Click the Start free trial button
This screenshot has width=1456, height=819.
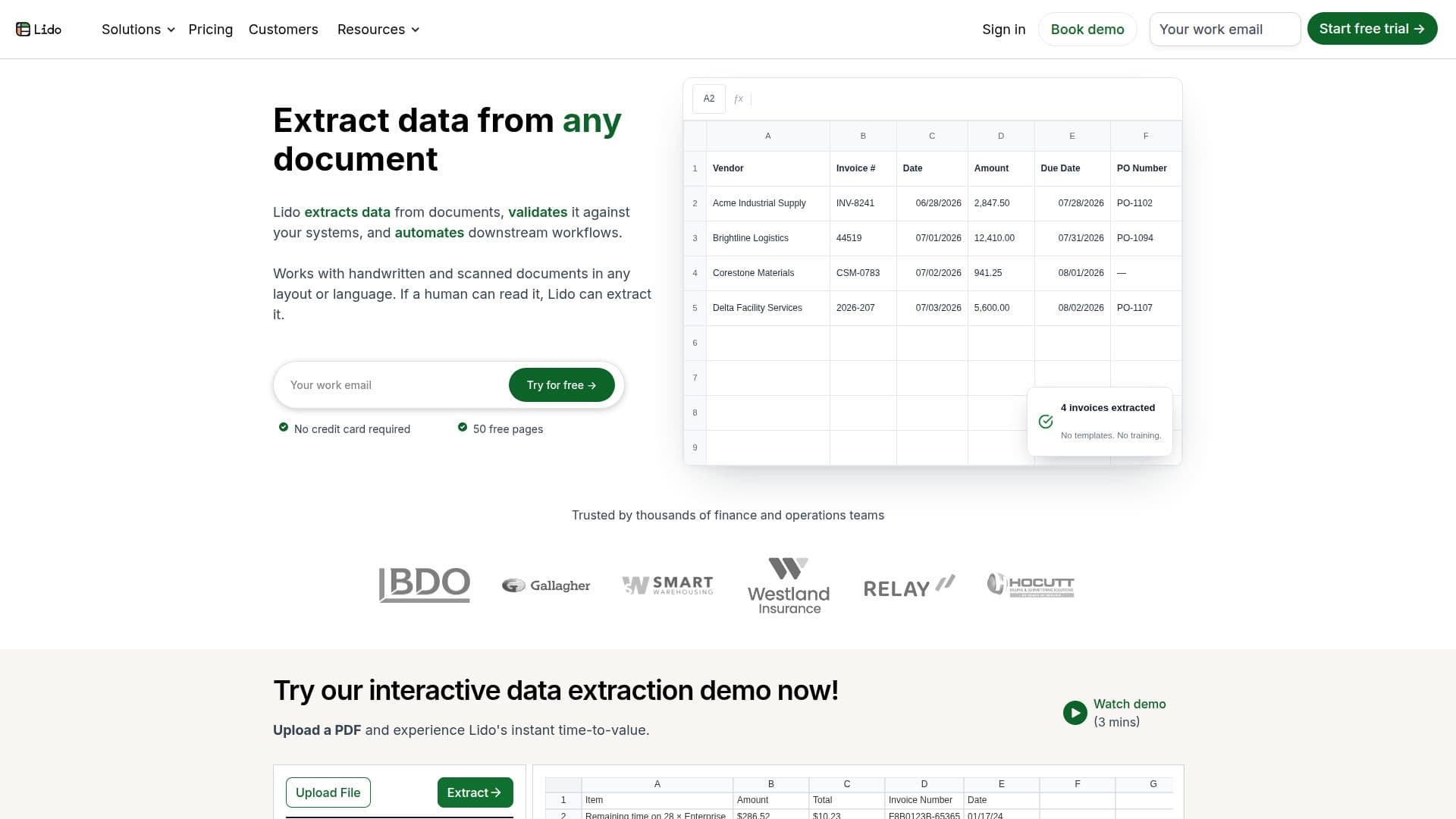point(1372,29)
